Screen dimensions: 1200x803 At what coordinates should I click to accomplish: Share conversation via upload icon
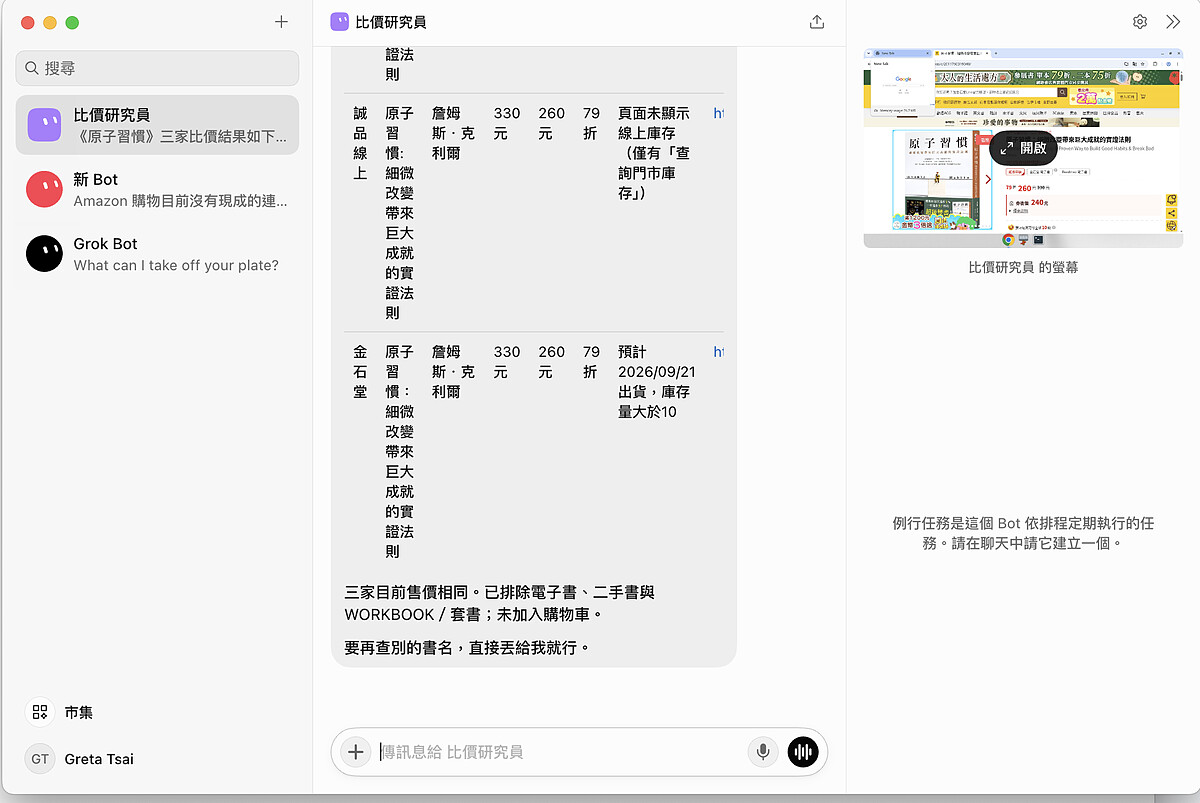[817, 22]
